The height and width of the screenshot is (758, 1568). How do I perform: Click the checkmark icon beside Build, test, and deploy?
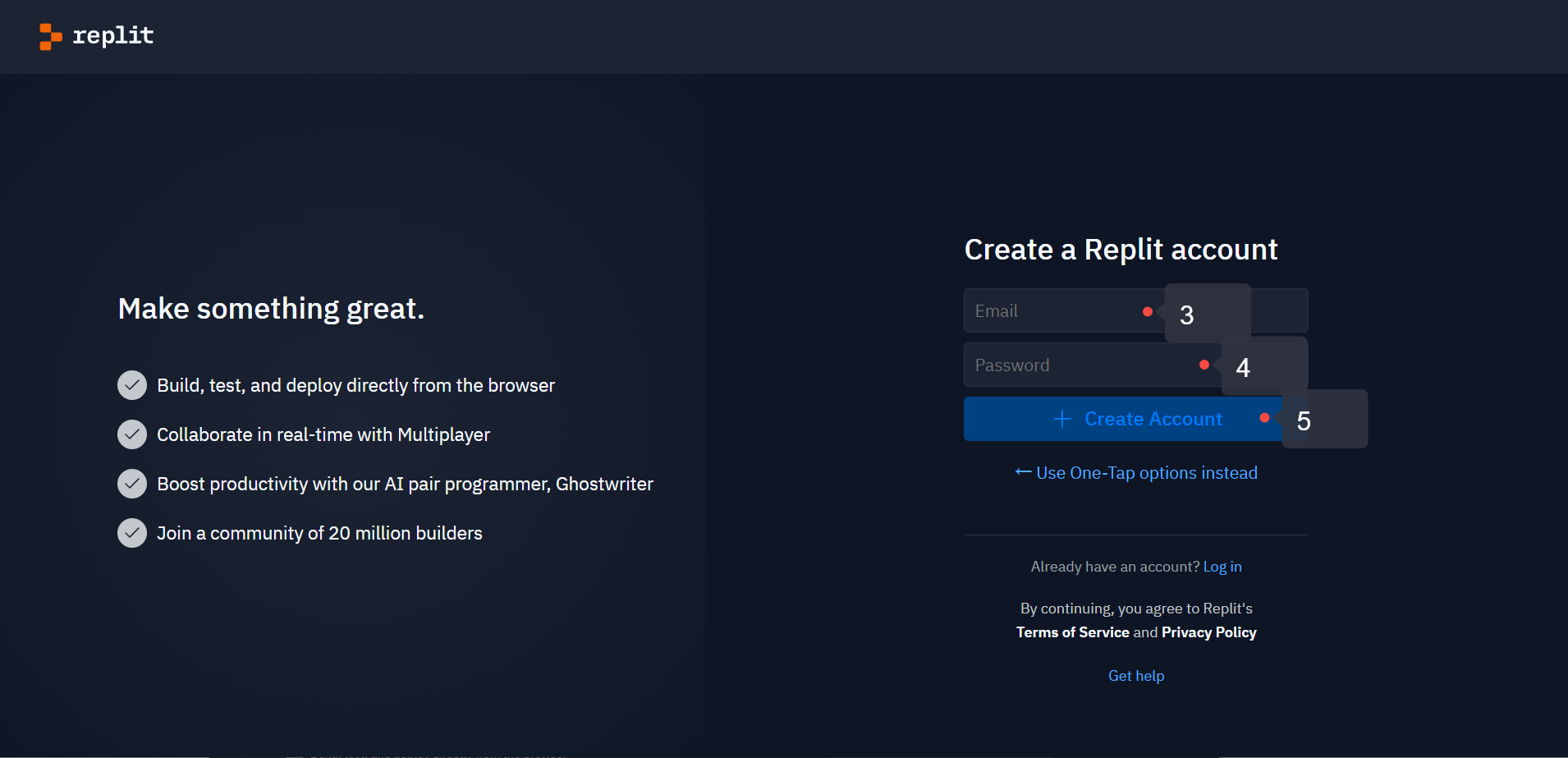click(x=132, y=385)
